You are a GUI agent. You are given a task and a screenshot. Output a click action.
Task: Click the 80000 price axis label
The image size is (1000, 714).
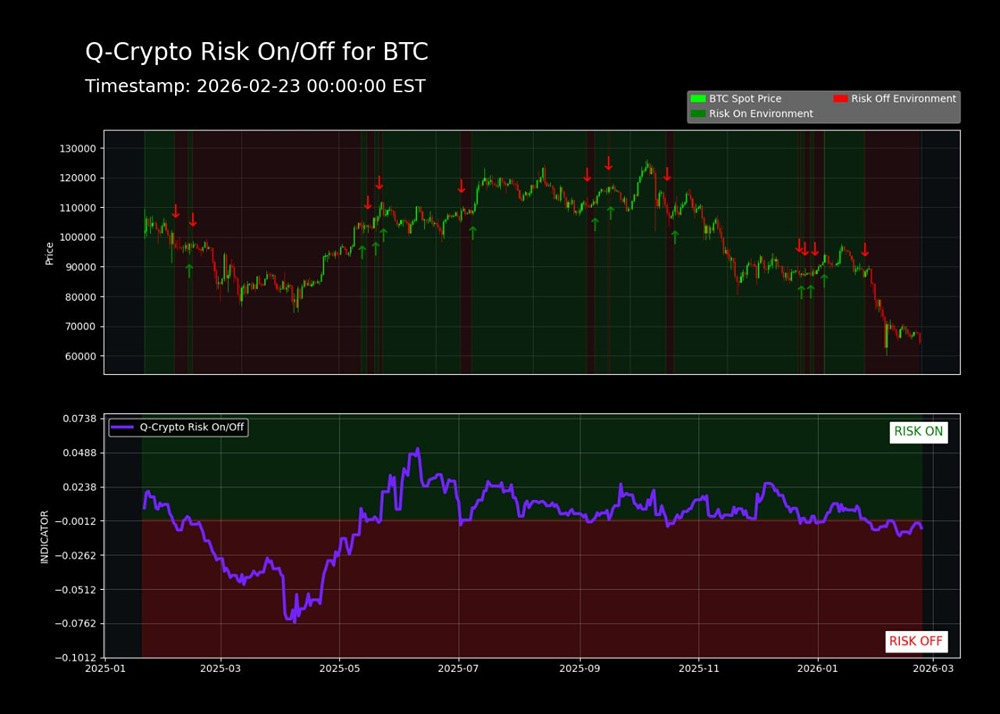(x=80, y=297)
